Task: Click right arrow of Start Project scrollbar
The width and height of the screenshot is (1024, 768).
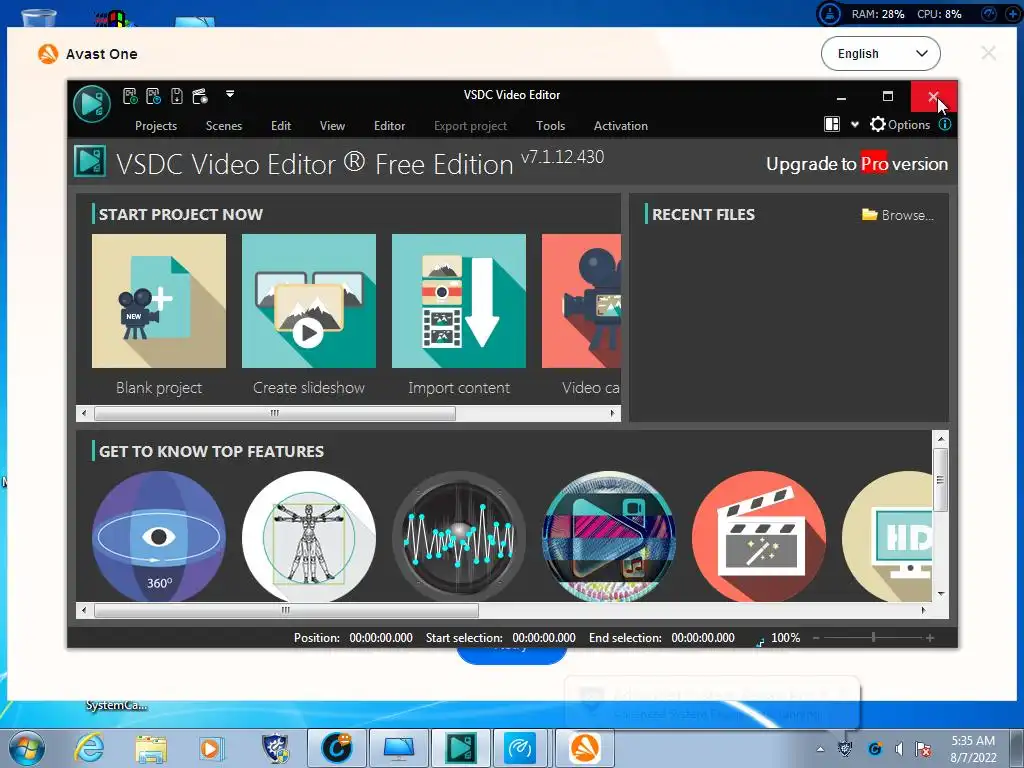Action: [x=612, y=413]
